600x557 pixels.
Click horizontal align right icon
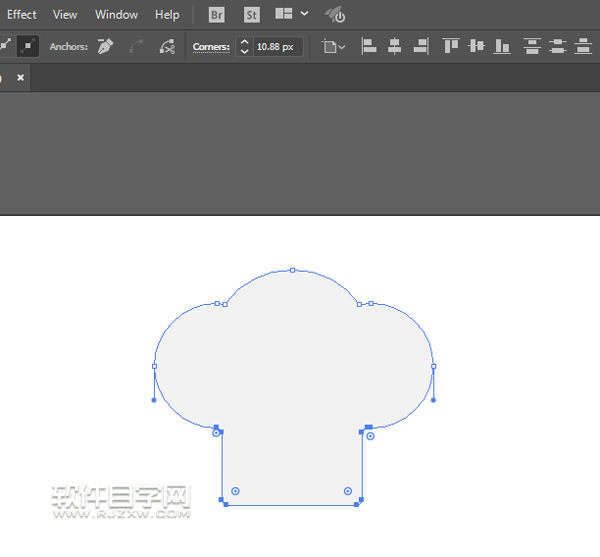tap(421, 46)
